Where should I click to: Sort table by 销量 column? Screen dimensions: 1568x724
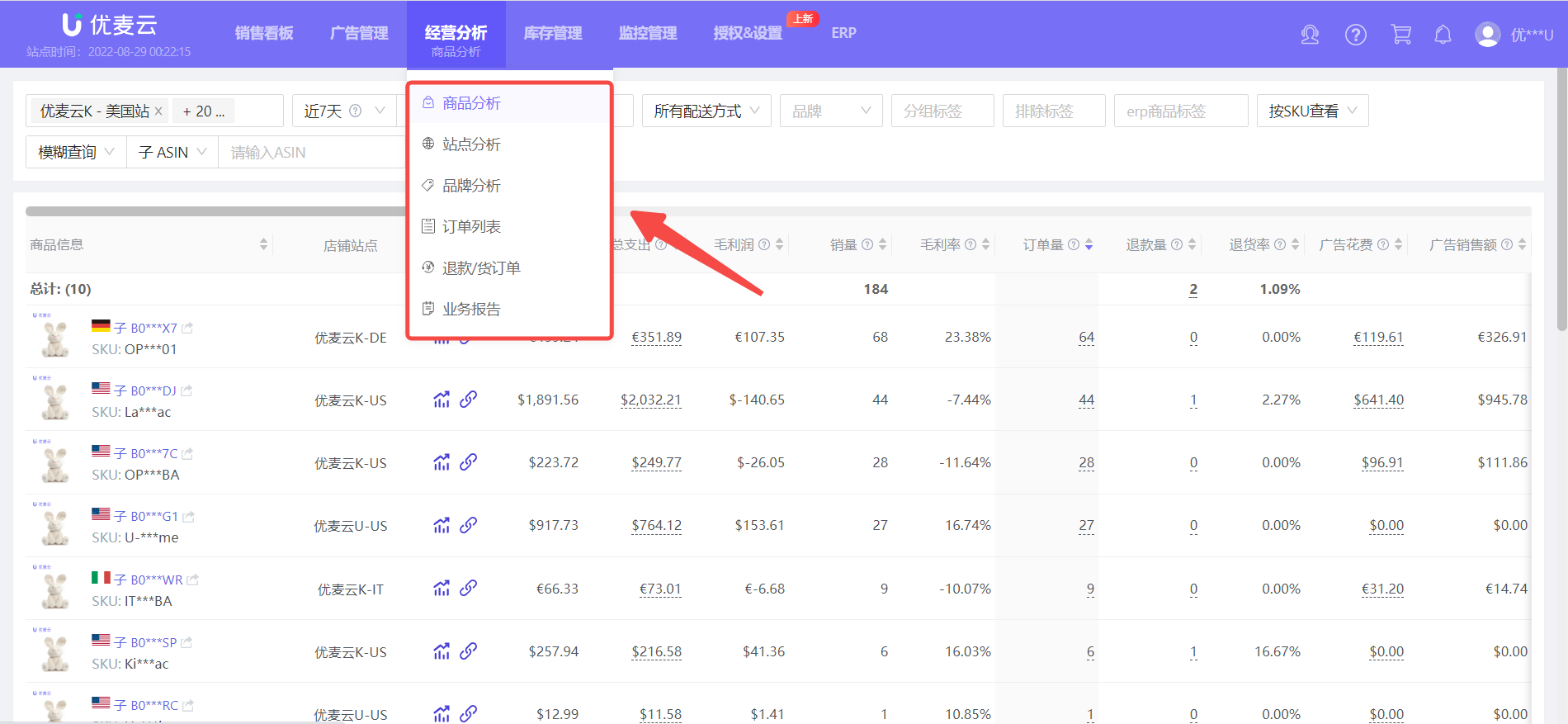coord(882,244)
